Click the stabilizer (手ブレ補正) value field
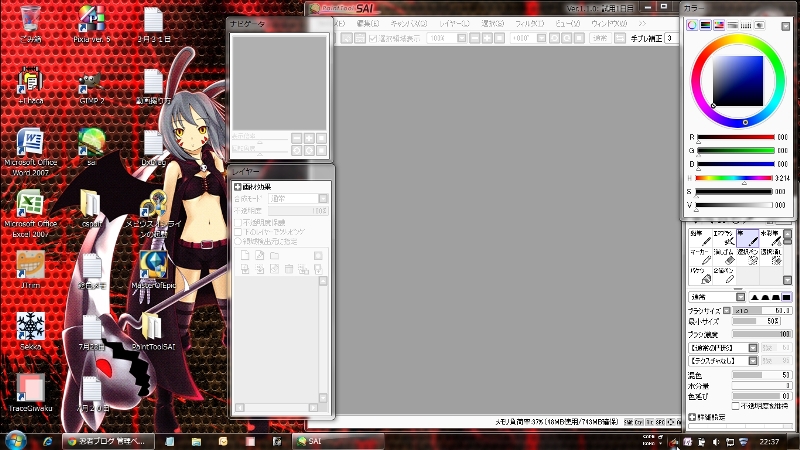The width and height of the screenshot is (800, 450). tap(671, 38)
